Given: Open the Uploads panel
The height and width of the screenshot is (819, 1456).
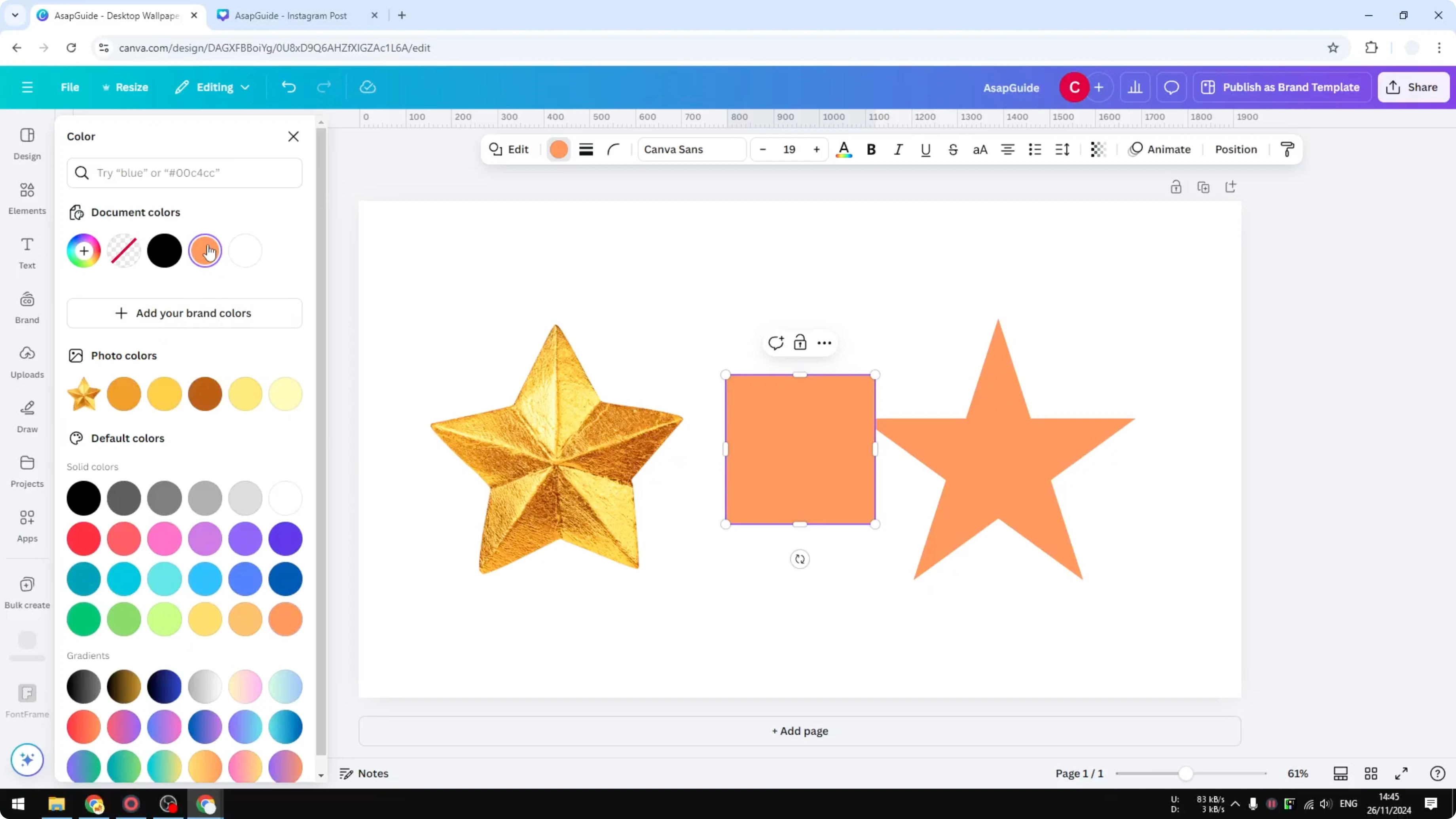Looking at the screenshot, I should (x=27, y=361).
